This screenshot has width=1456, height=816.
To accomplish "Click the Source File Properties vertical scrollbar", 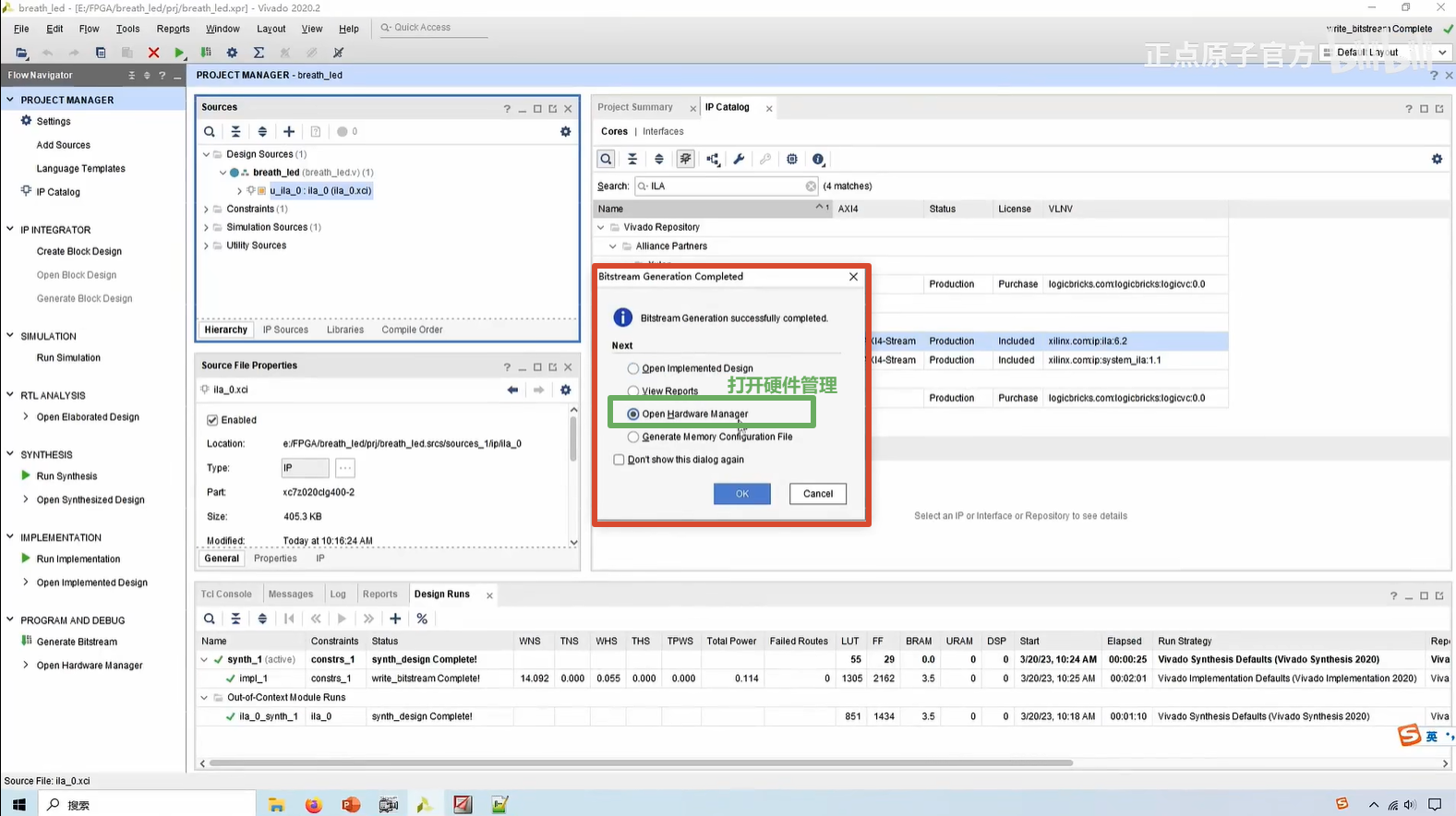I will click(573, 438).
